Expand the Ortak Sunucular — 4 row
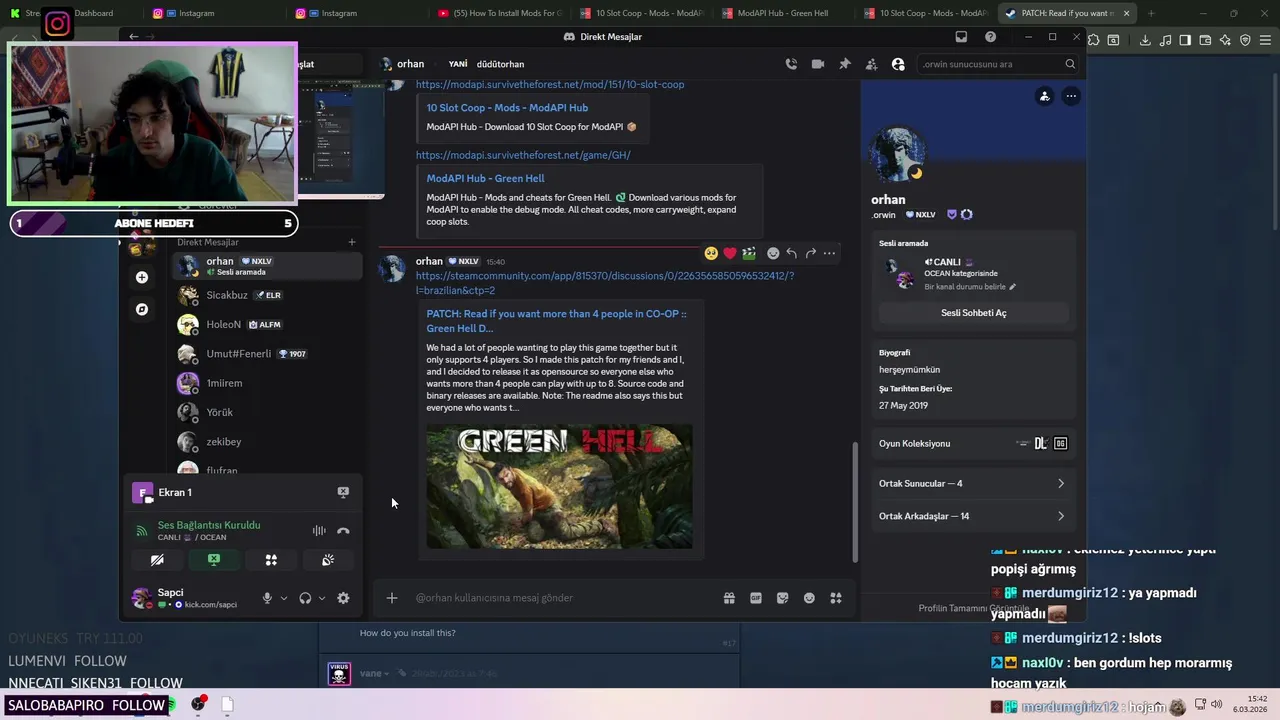 (x=972, y=483)
